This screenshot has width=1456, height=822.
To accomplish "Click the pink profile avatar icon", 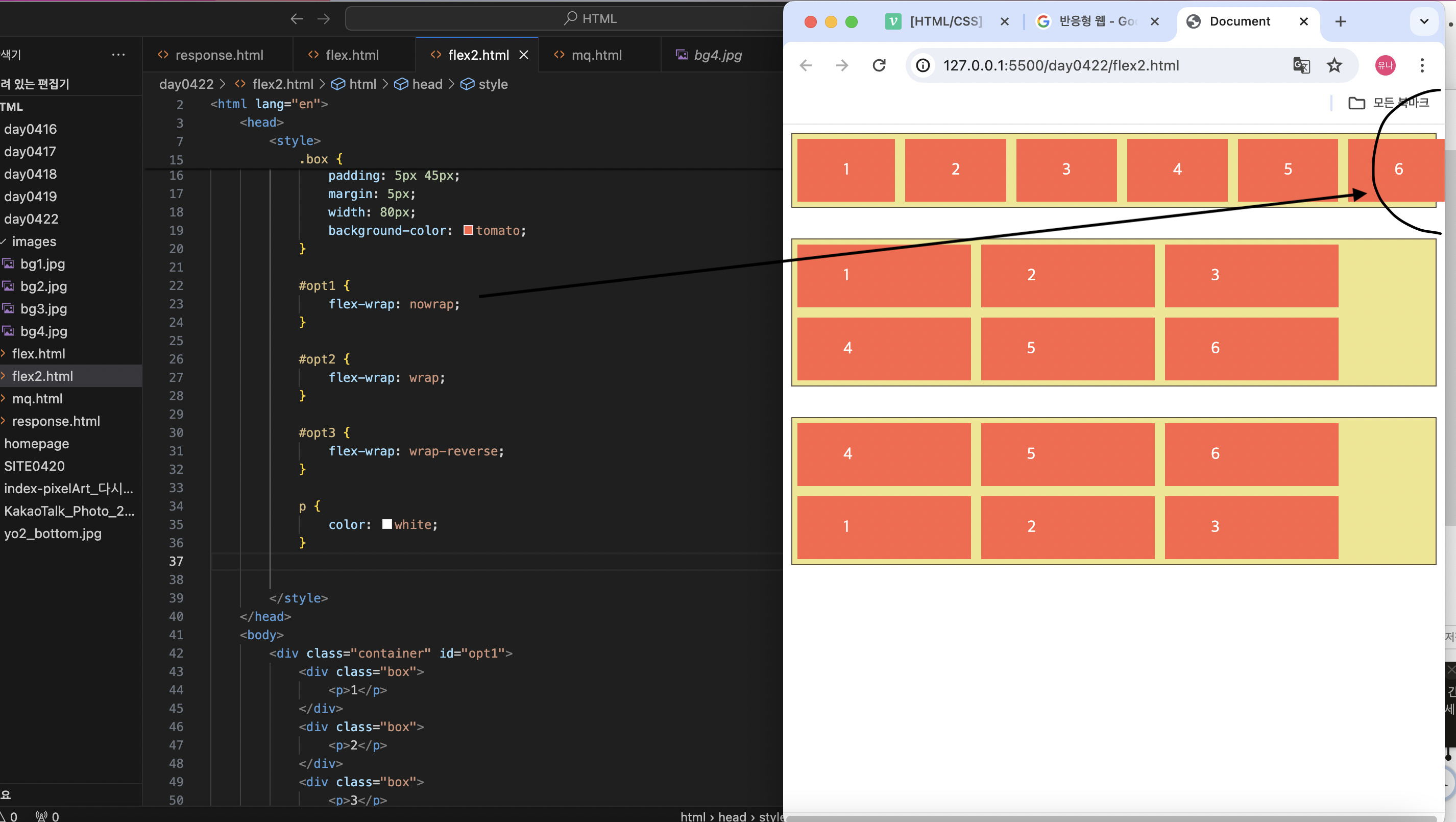I will [x=1385, y=65].
